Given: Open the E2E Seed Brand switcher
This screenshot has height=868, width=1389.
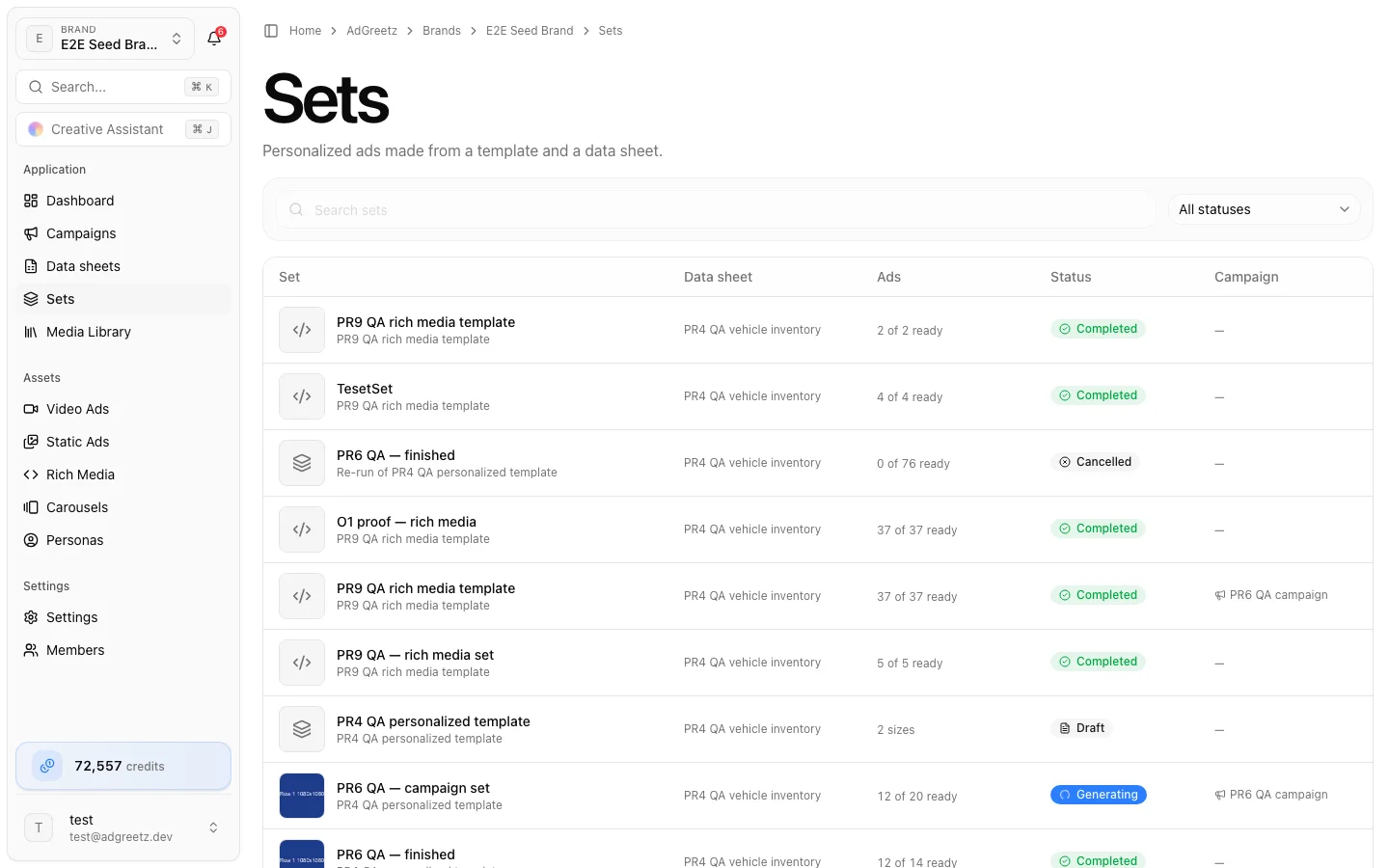Looking at the screenshot, I should (105, 39).
